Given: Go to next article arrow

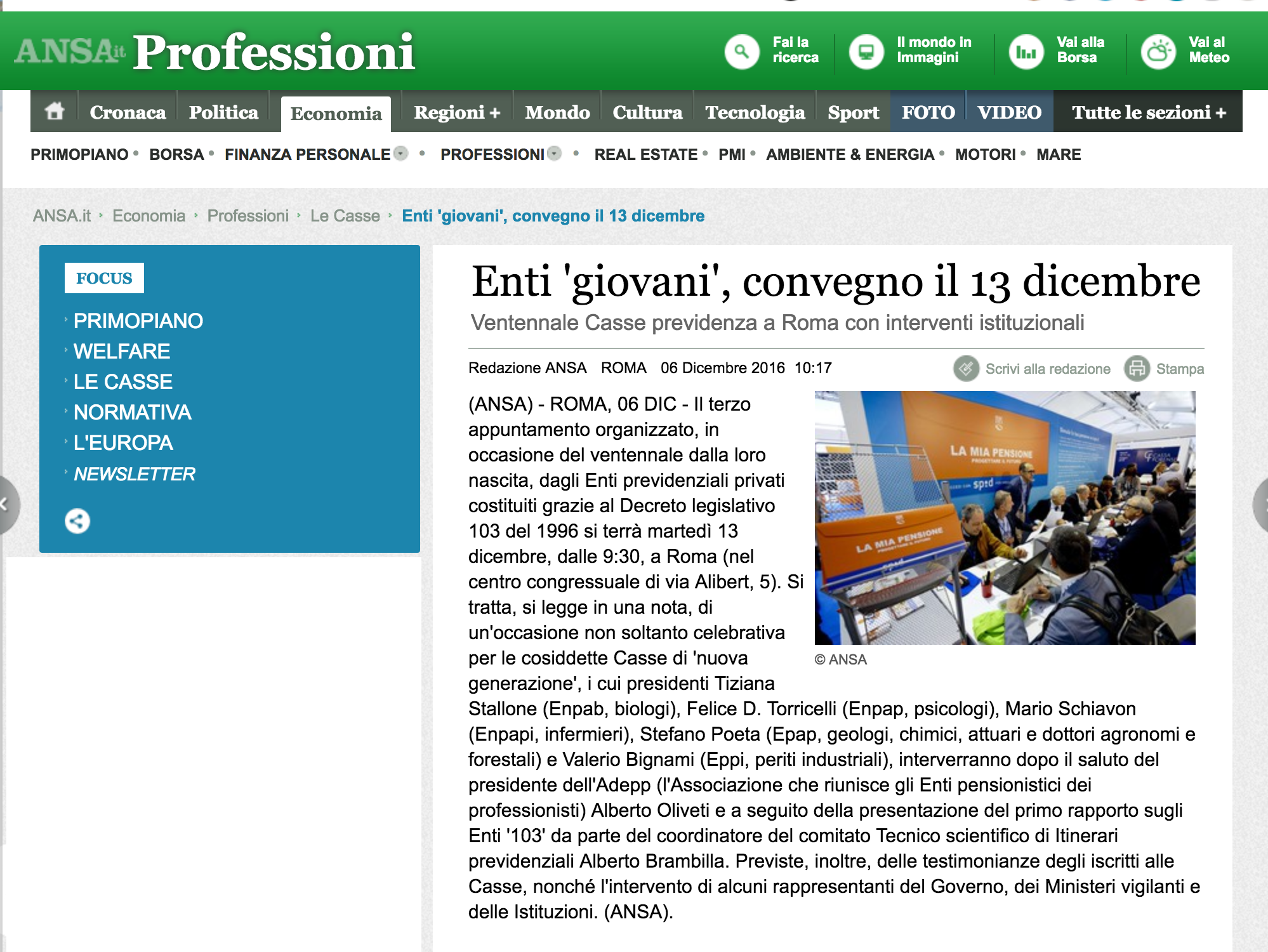Looking at the screenshot, I should (1261, 505).
